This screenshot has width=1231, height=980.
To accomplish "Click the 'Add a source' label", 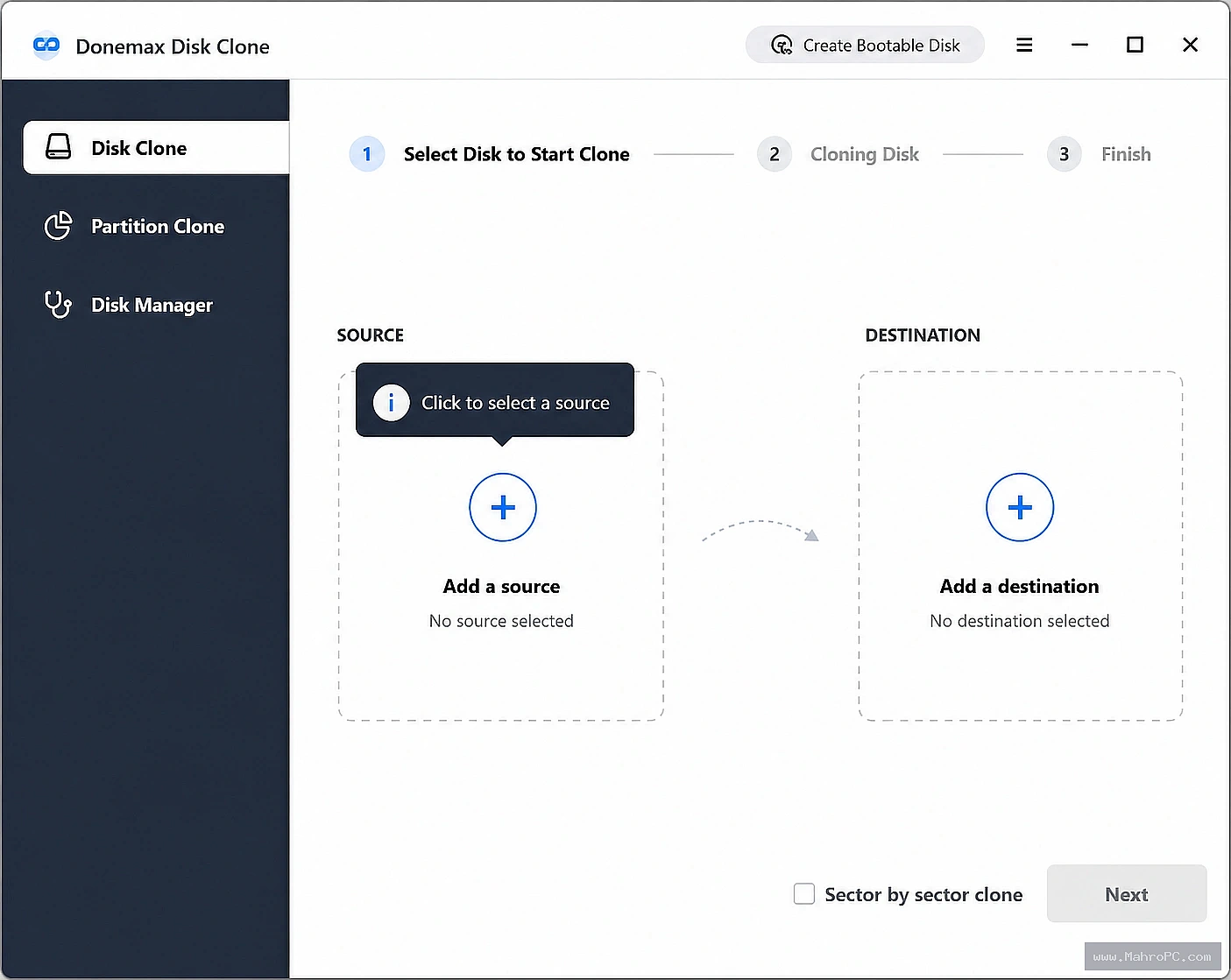I will coord(501,586).
